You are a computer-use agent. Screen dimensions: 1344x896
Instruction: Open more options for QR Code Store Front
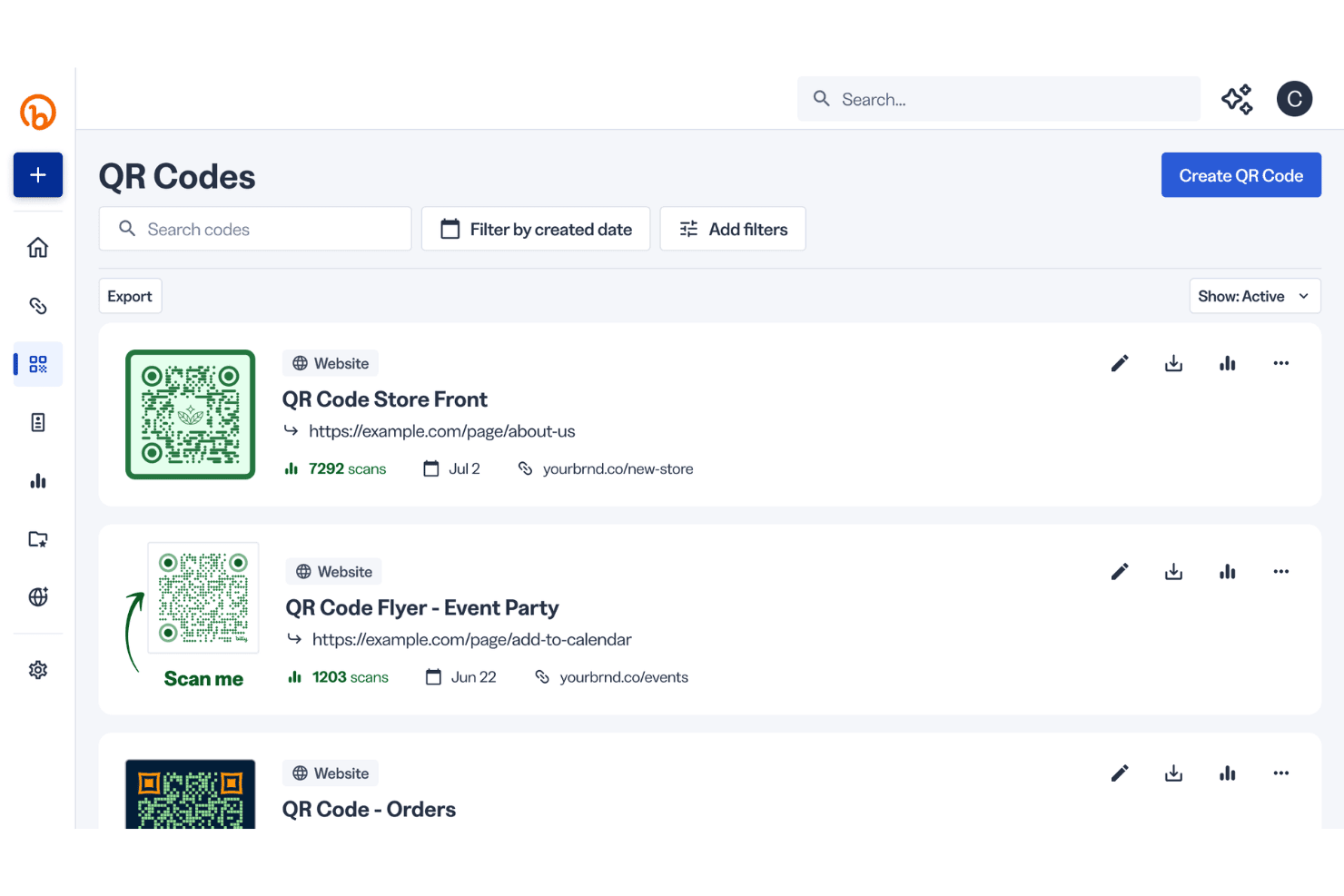click(x=1281, y=363)
